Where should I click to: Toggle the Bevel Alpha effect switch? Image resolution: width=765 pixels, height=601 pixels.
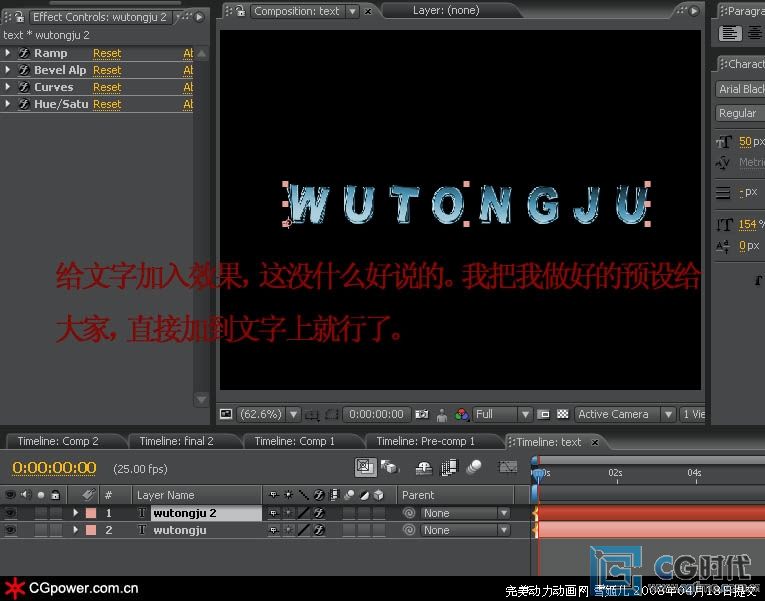point(24,70)
